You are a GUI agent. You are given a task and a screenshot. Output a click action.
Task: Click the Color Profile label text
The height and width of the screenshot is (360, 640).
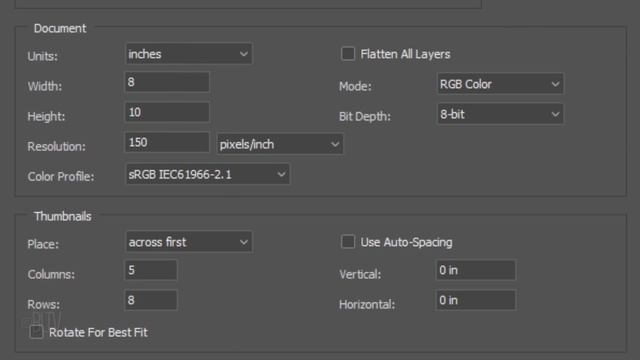coord(61,177)
